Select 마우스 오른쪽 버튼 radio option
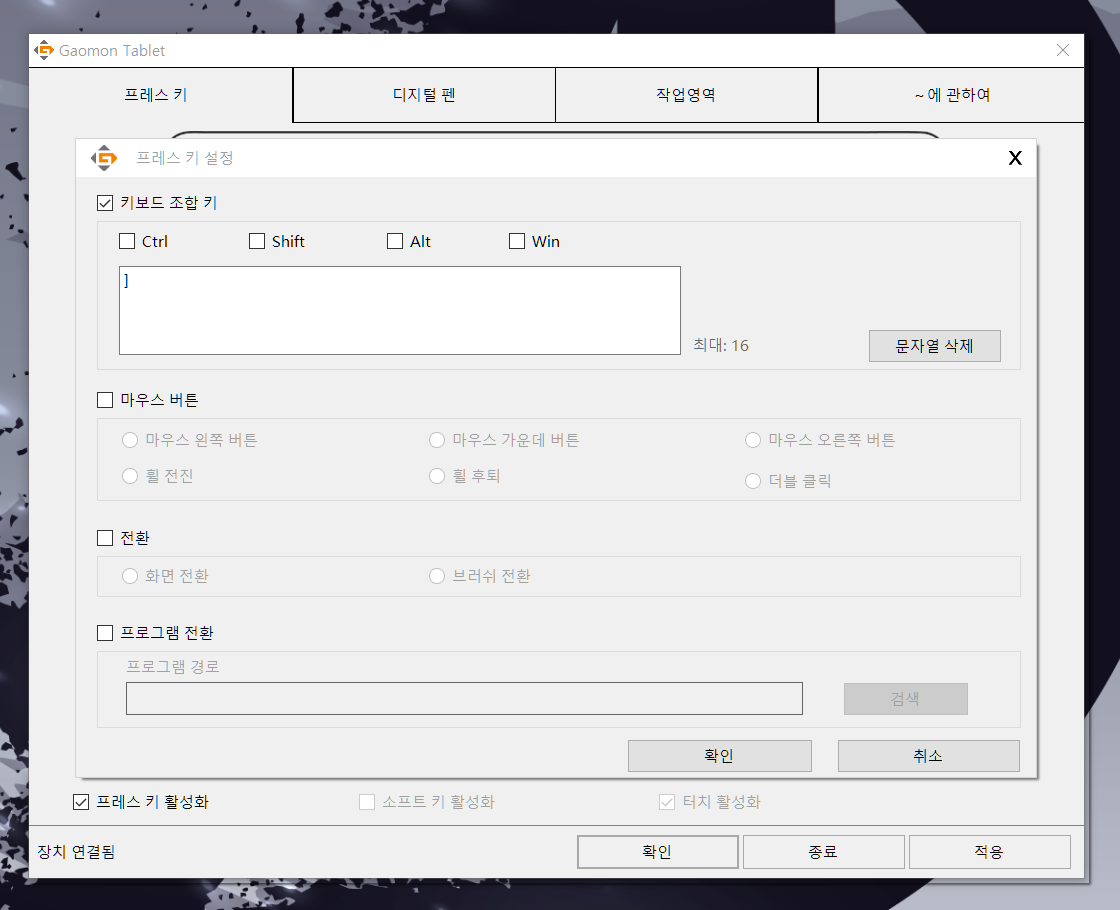This screenshot has width=1120, height=910. tap(753, 440)
